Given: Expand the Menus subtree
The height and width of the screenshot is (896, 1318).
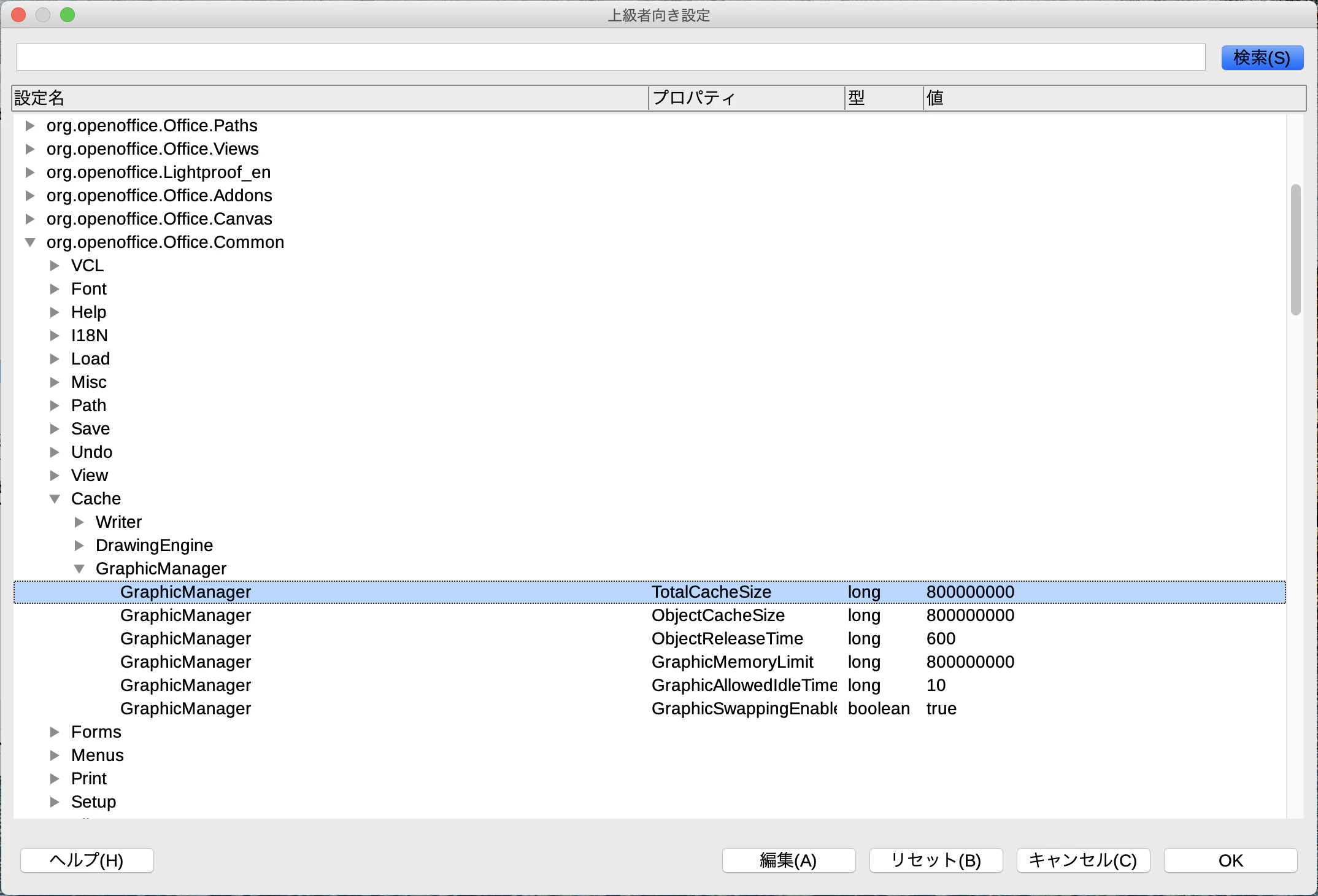Looking at the screenshot, I should click(55, 755).
